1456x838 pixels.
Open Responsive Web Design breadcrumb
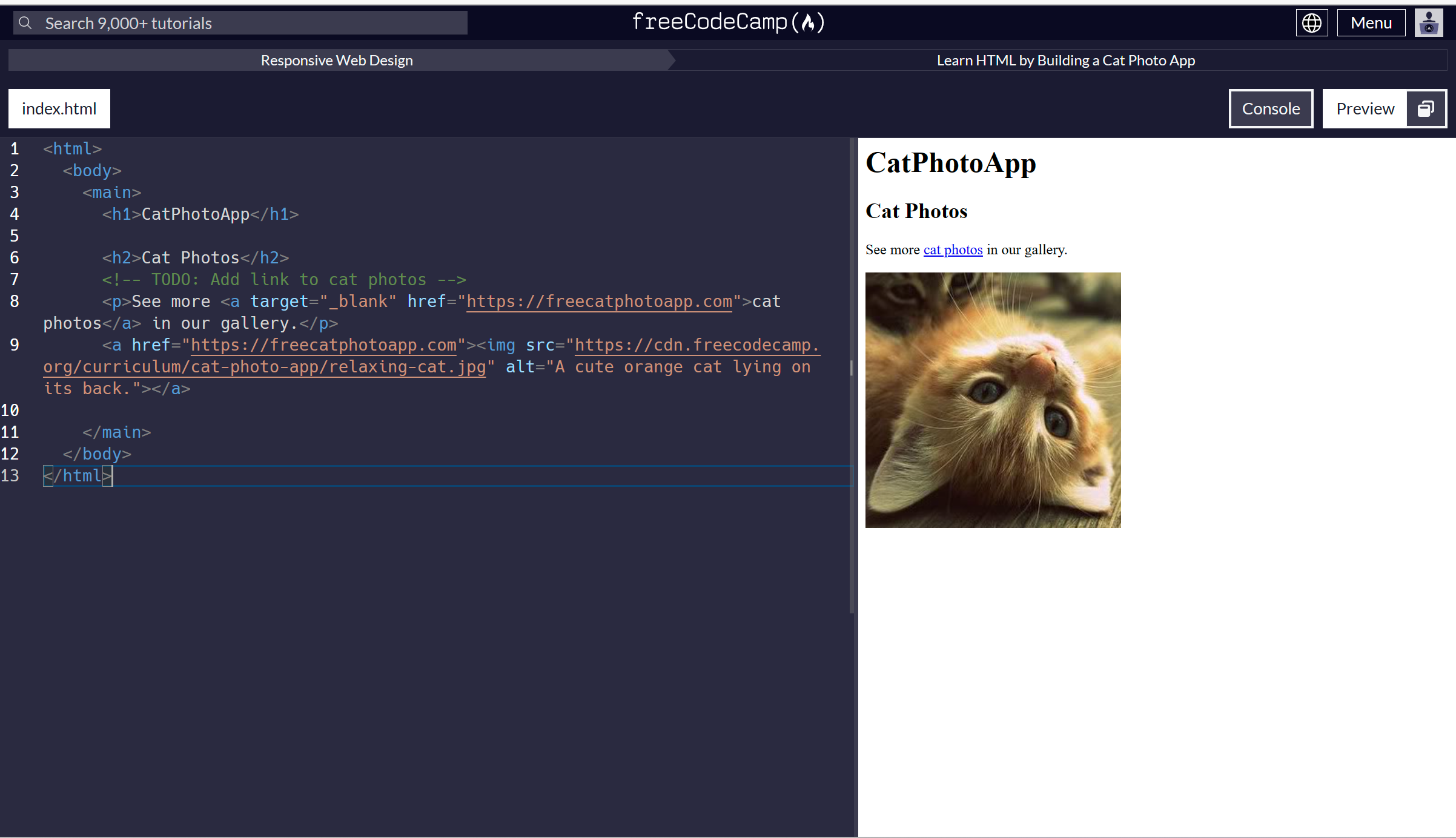pos(337,61)
